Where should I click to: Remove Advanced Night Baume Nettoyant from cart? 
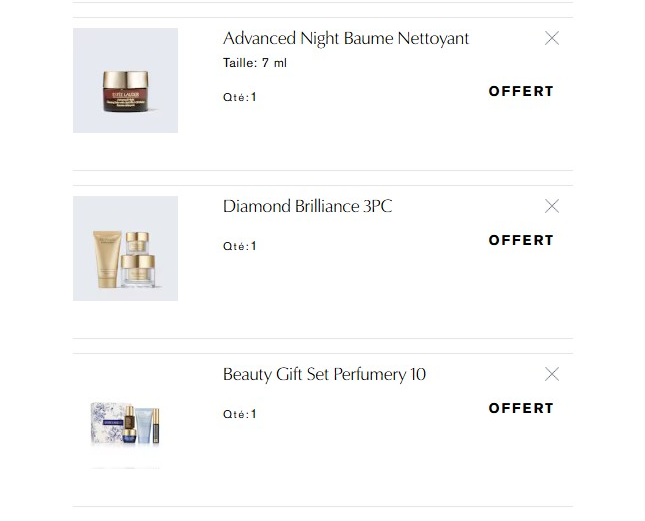click(x=552, y=38)
